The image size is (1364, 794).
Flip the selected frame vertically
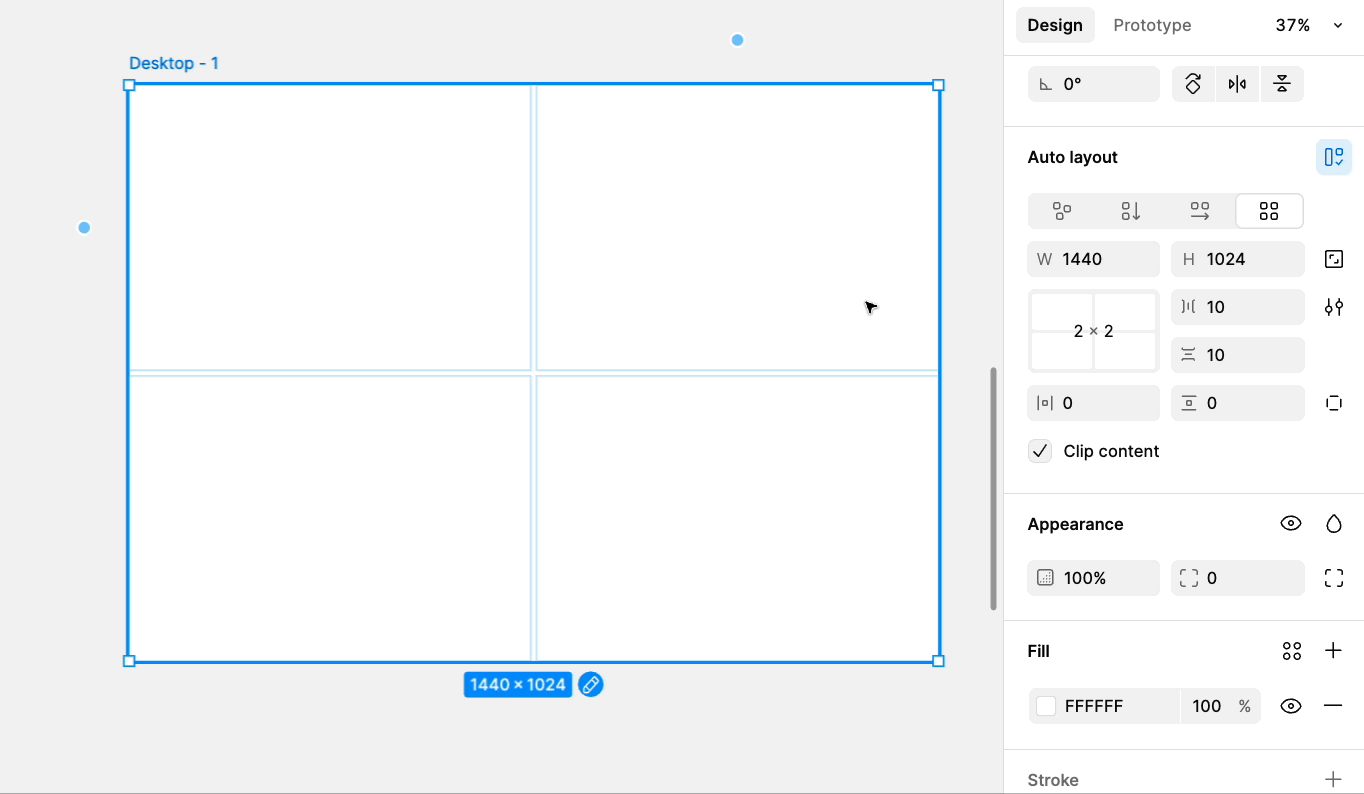click(x=1282, y=83)
